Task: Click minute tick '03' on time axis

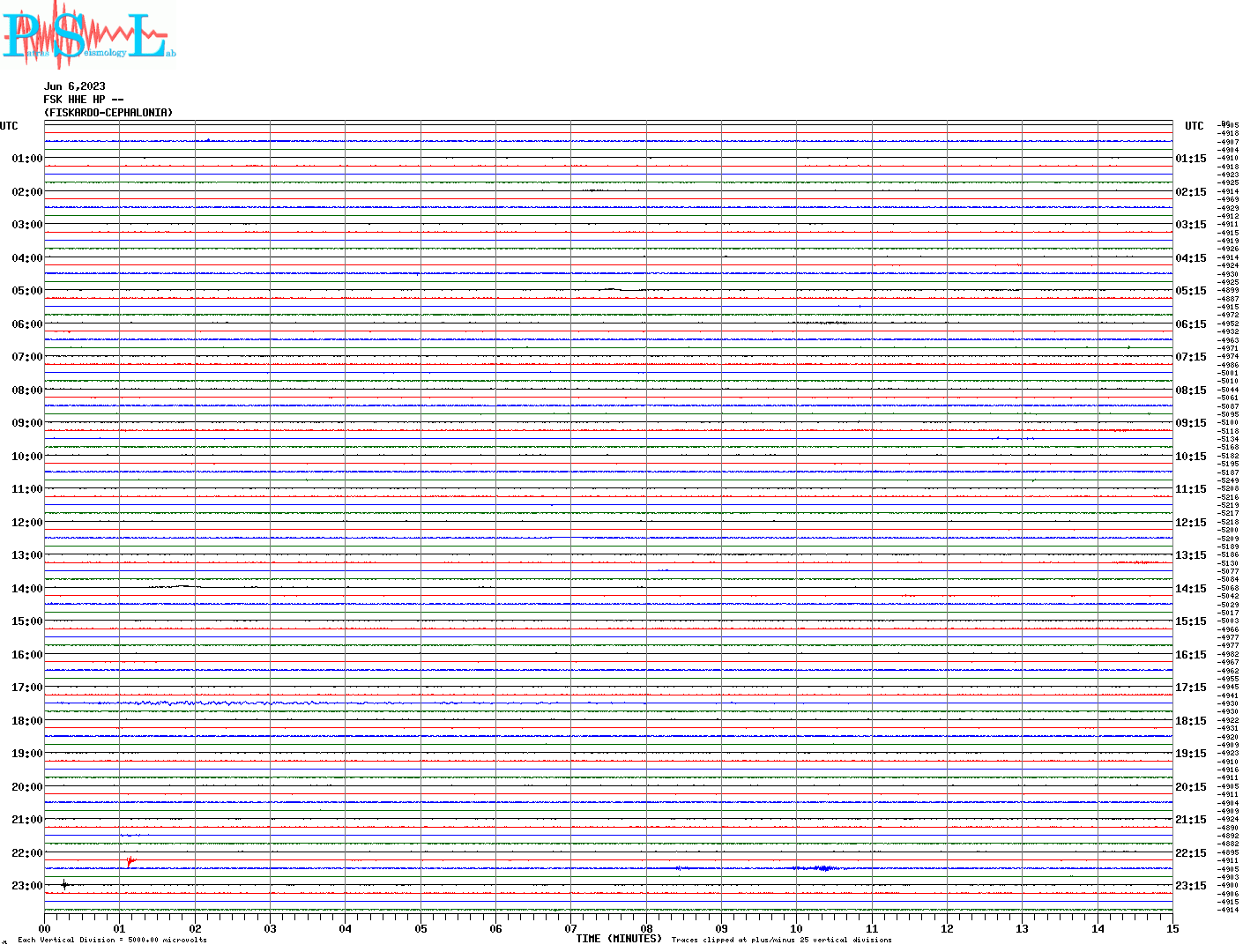Action: pyautogui.click(x=271, y=928)
